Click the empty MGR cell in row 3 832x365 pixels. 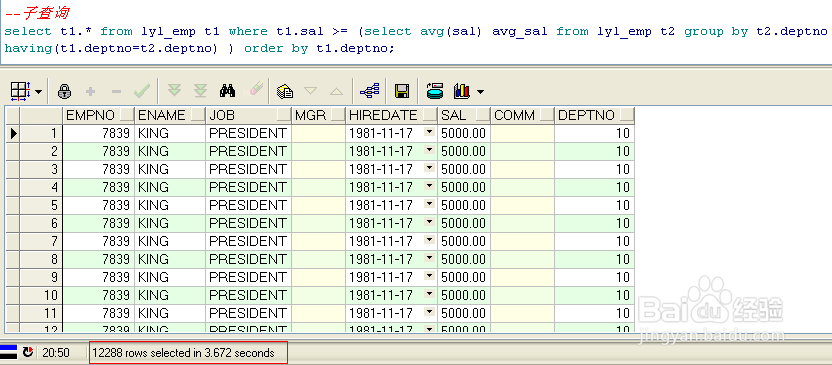[319, 169]
